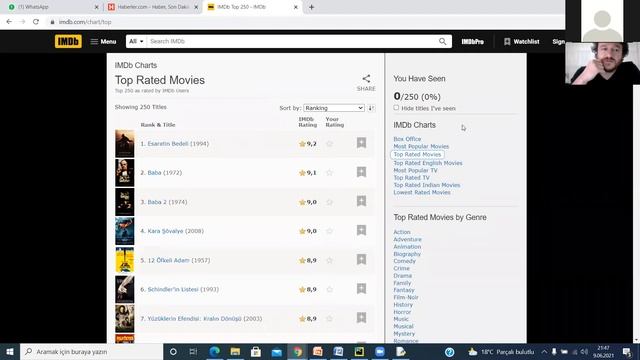Open the Sort by Ranking dropdown
Screen dimensions: 640x360
tap(334, 108)
